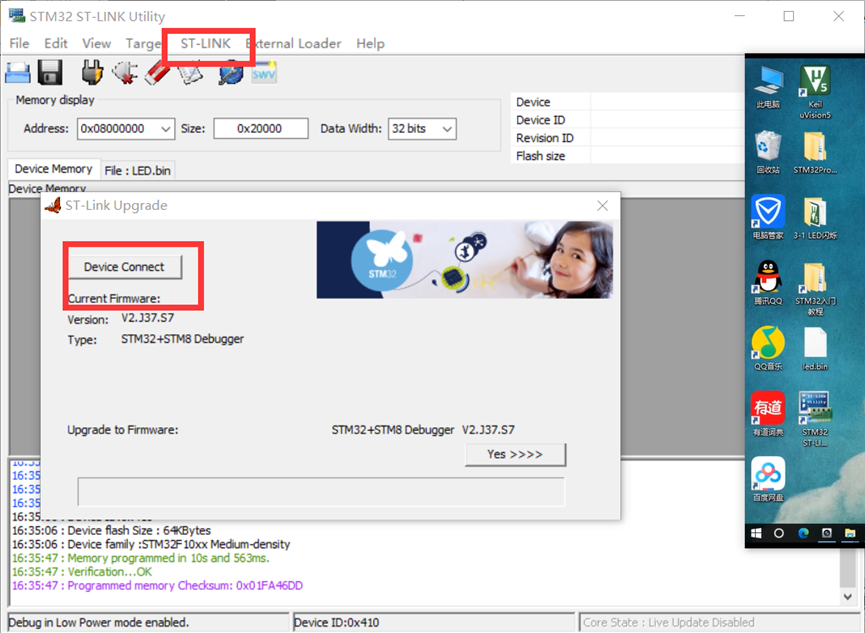Image resolution: width=865 pixels, height=633 pixels.
Task: Open Program & Verify toolbar icon
Action: [190, 75]
